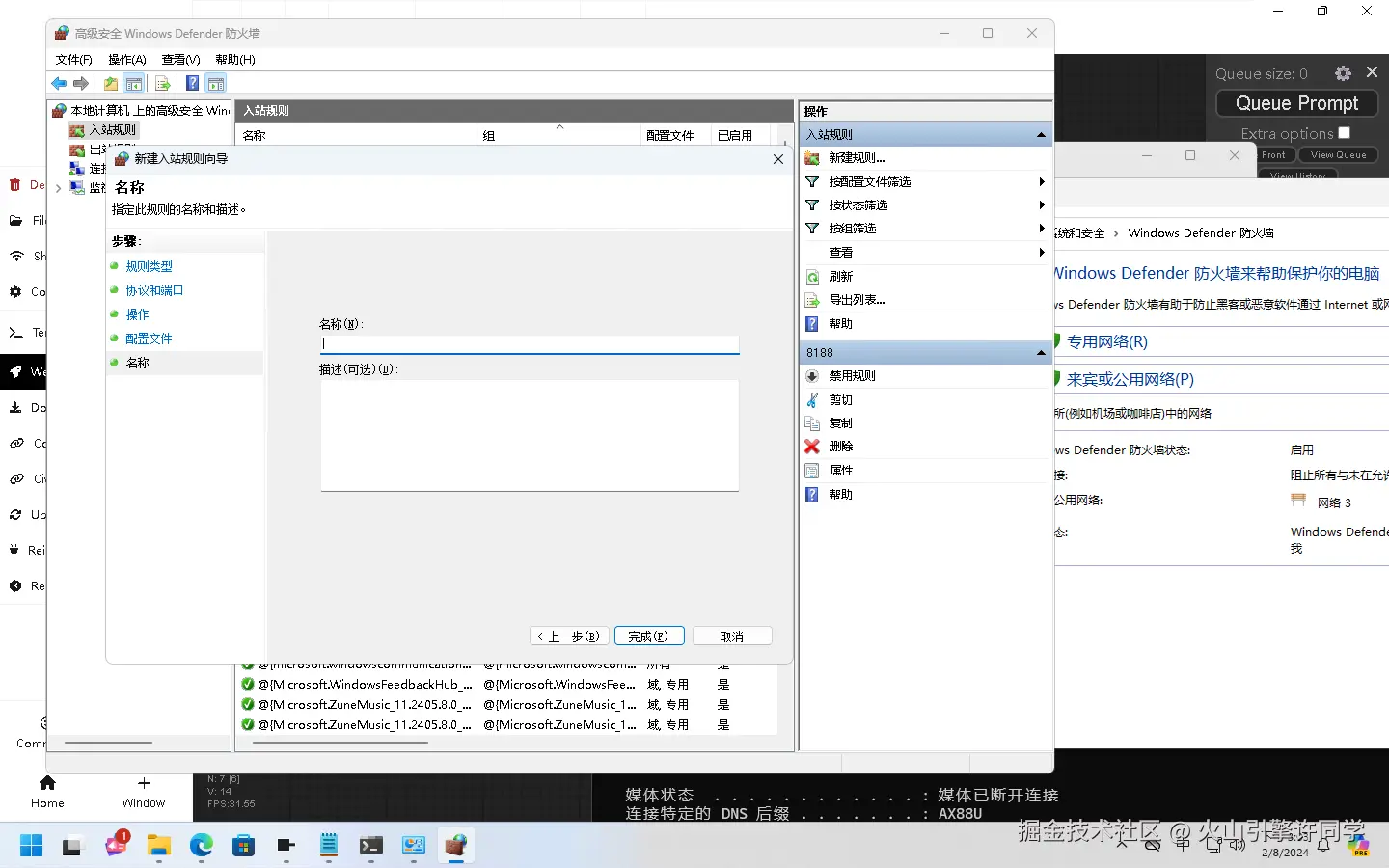Sort by the 配置文件 column header

[676, 136]
